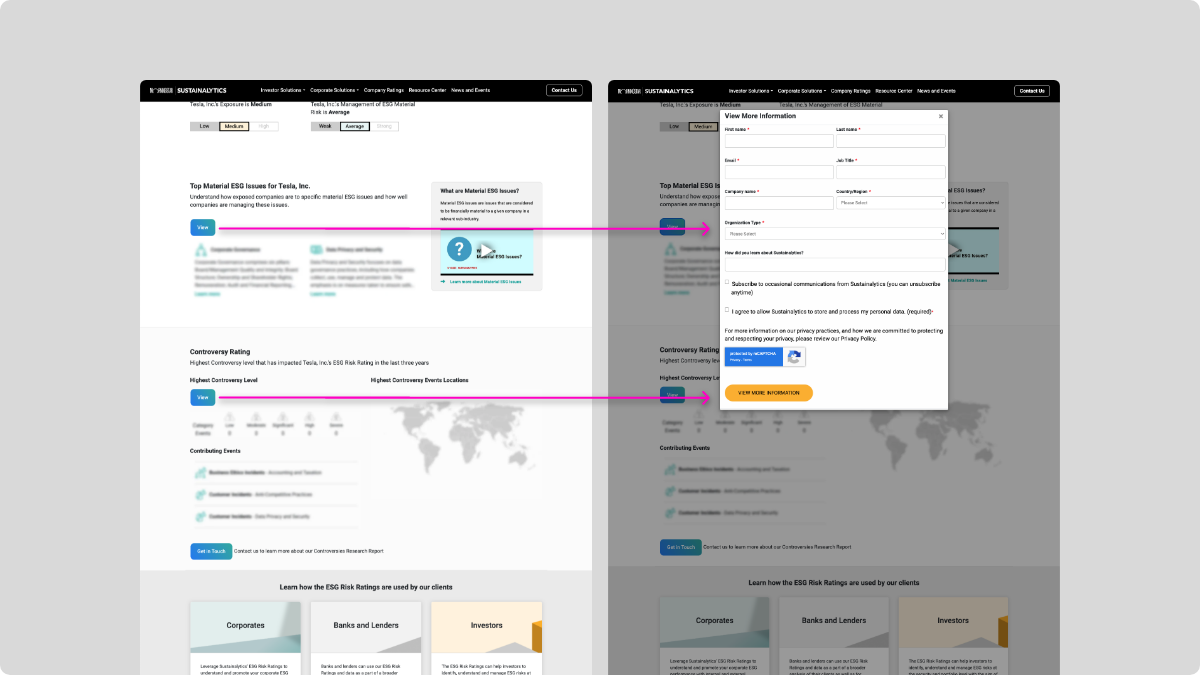Screen dimensions: 1200x675
Task: Expand Corporate Solutions menu on the dimmed page
Action: click(x=802, y=90)
